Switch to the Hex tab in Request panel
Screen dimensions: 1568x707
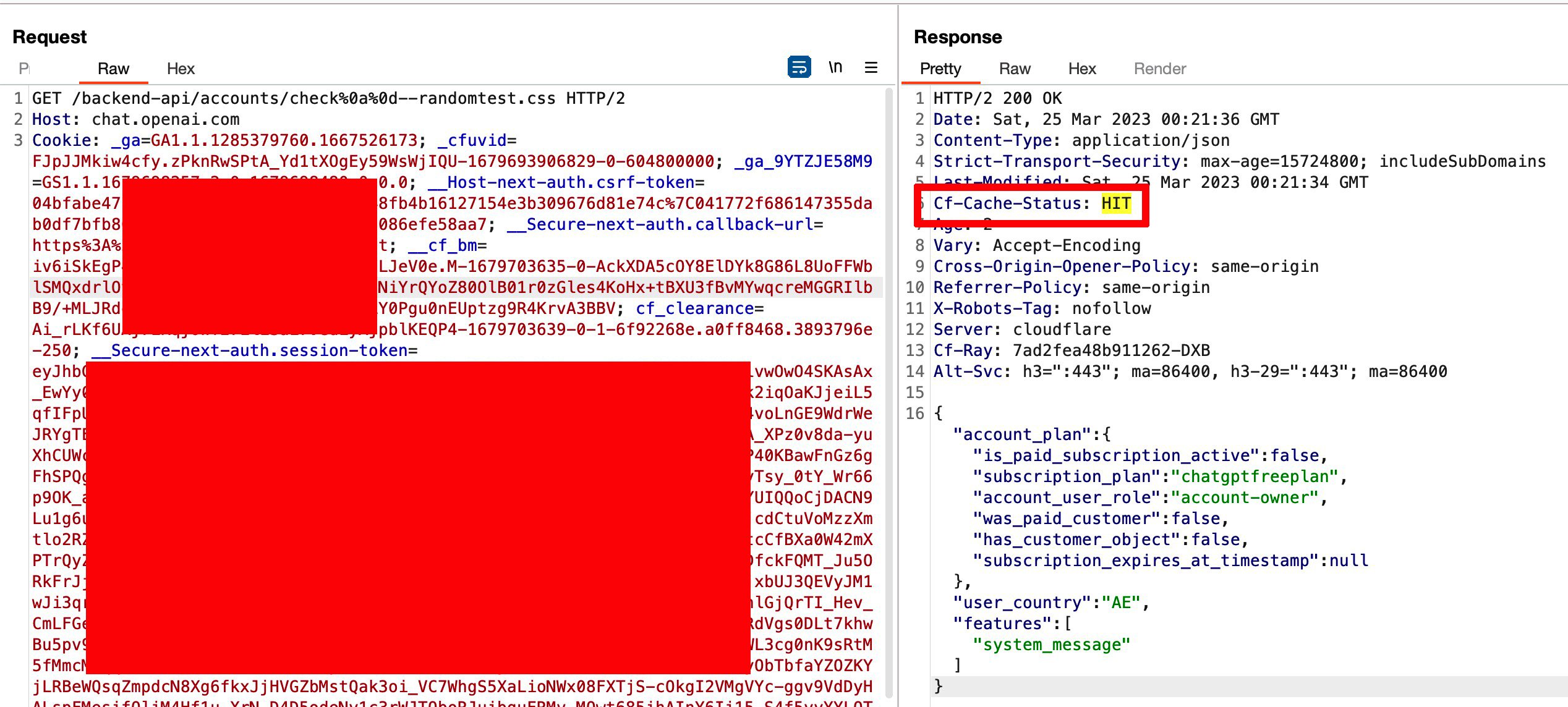click(181, 69)
